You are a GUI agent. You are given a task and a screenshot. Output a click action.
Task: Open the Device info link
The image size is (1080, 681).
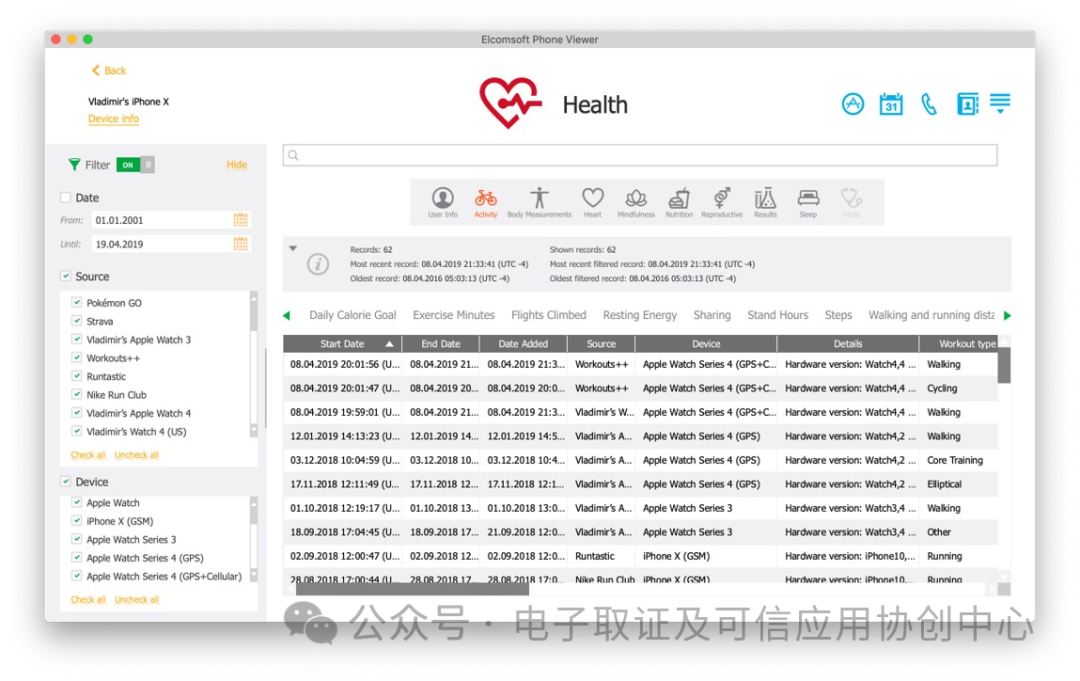114,118
